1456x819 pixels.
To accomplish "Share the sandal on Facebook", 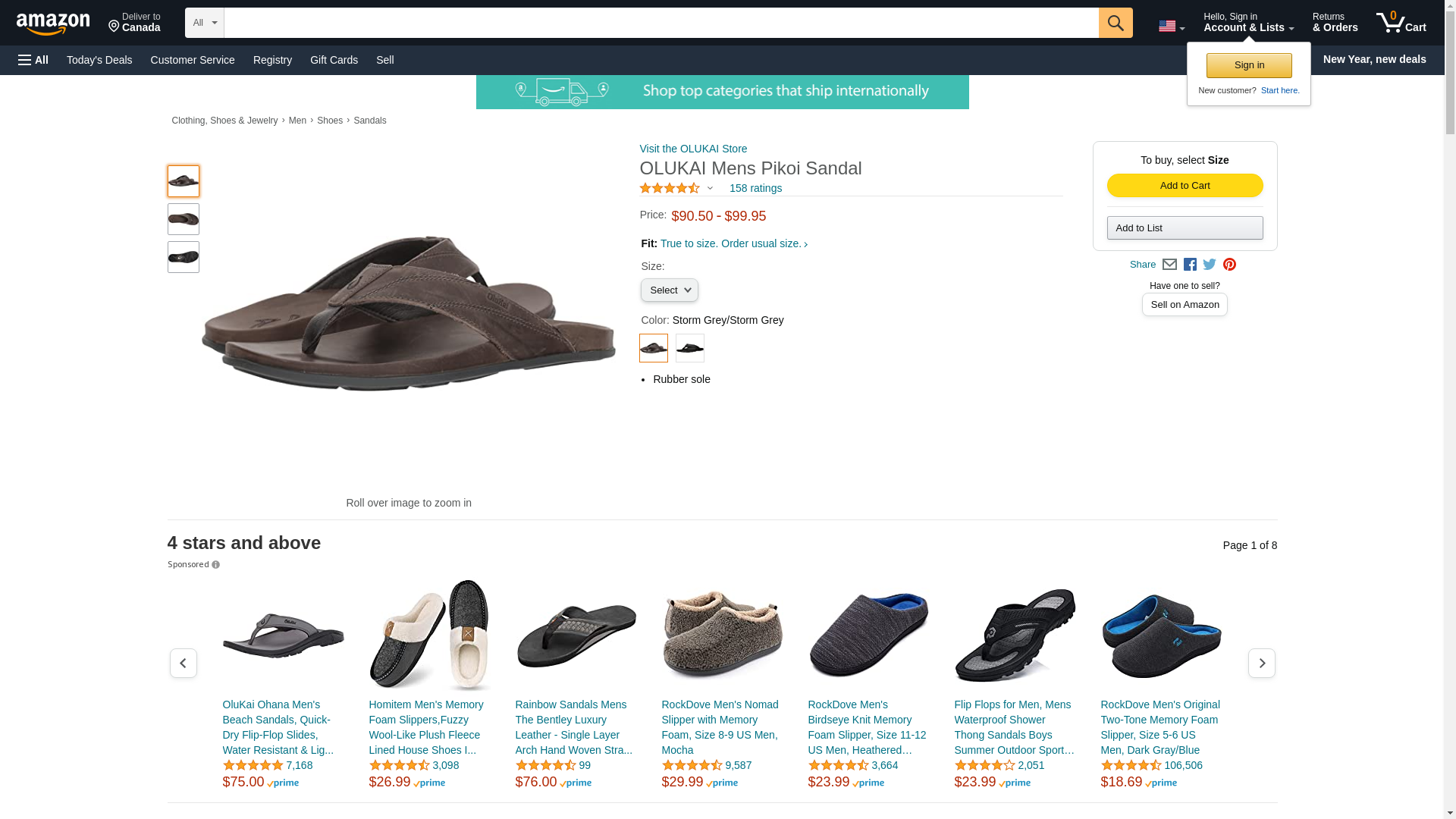I will (x=1190, y=265).
